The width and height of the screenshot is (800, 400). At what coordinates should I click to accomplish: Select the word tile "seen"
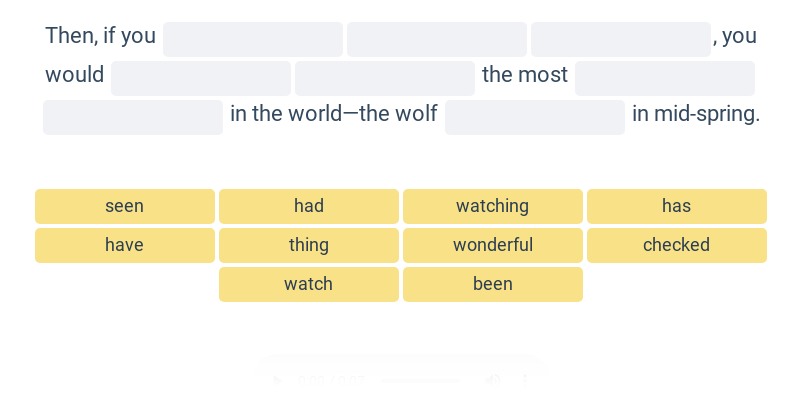(125, 206)
